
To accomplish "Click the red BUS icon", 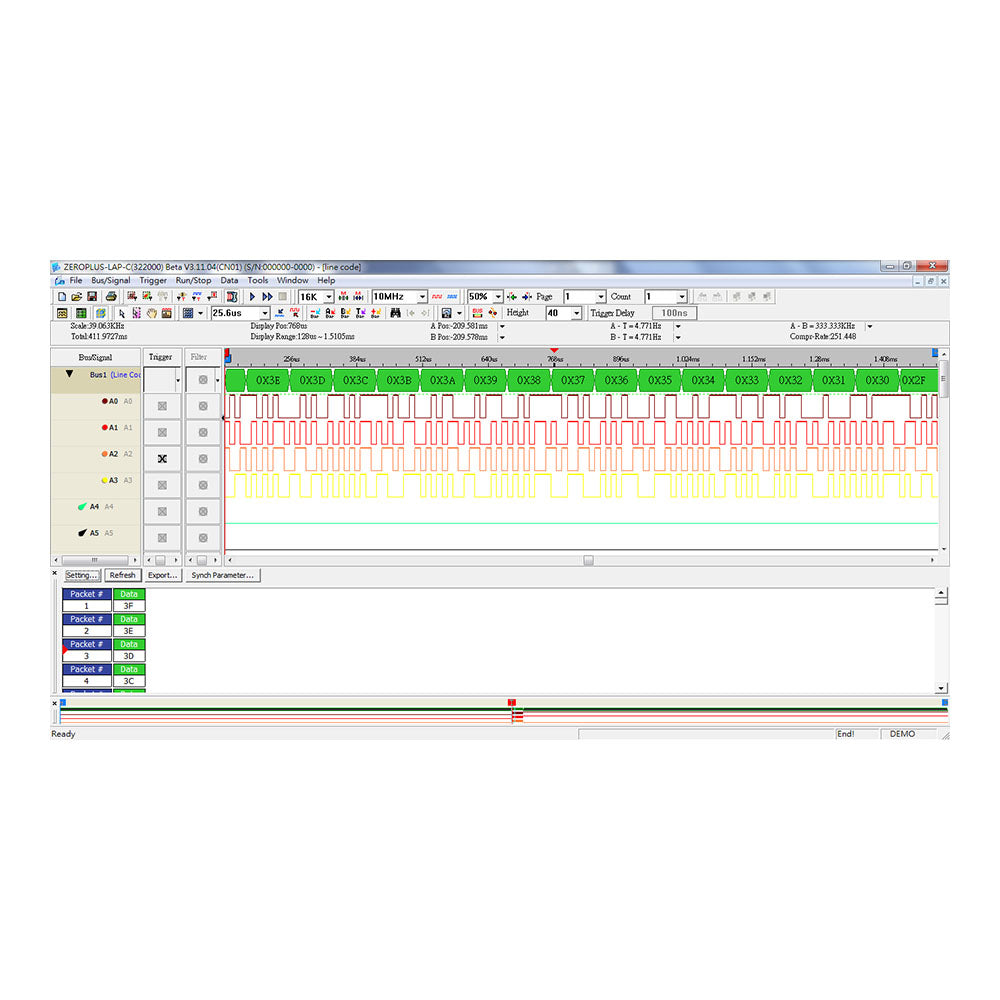I will 477,313.
